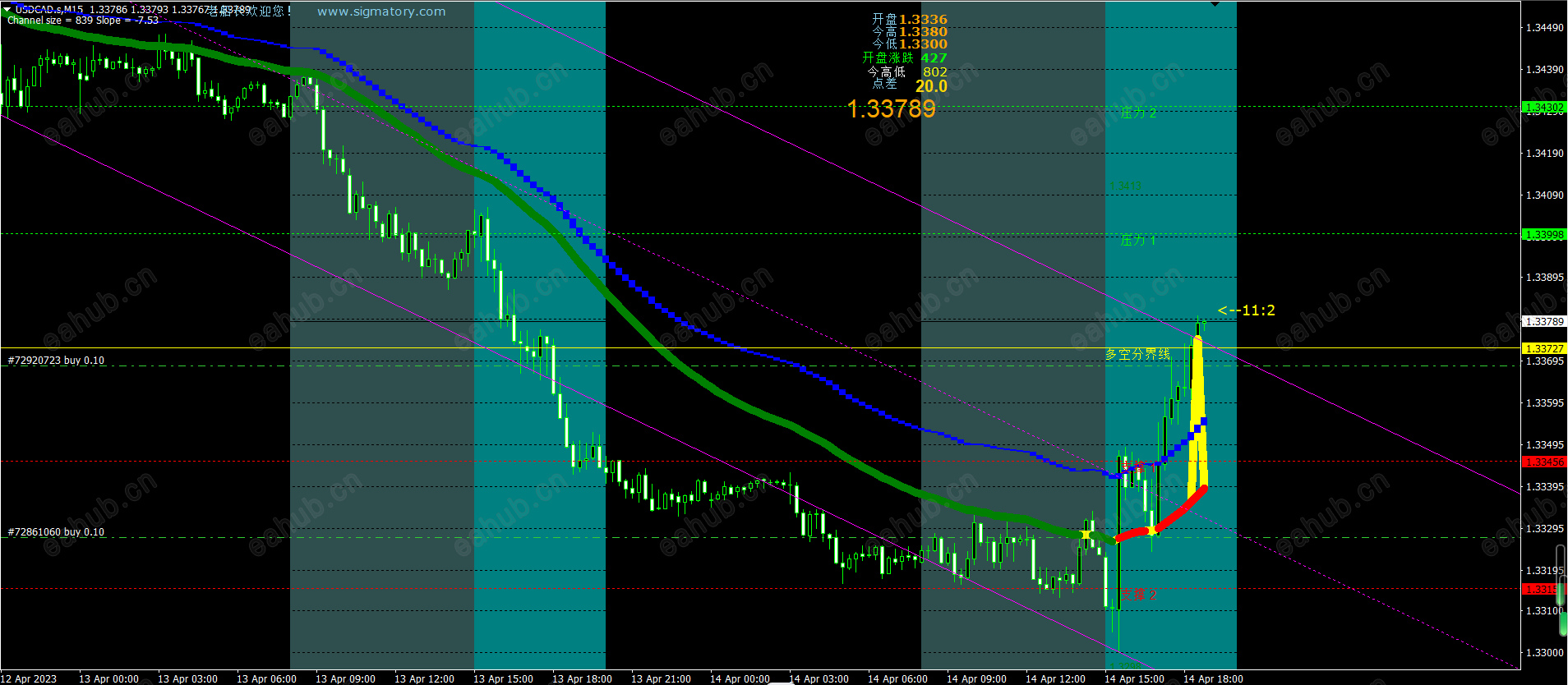
Task: Click the 今高低 802 range value
Action: [935, 71]
